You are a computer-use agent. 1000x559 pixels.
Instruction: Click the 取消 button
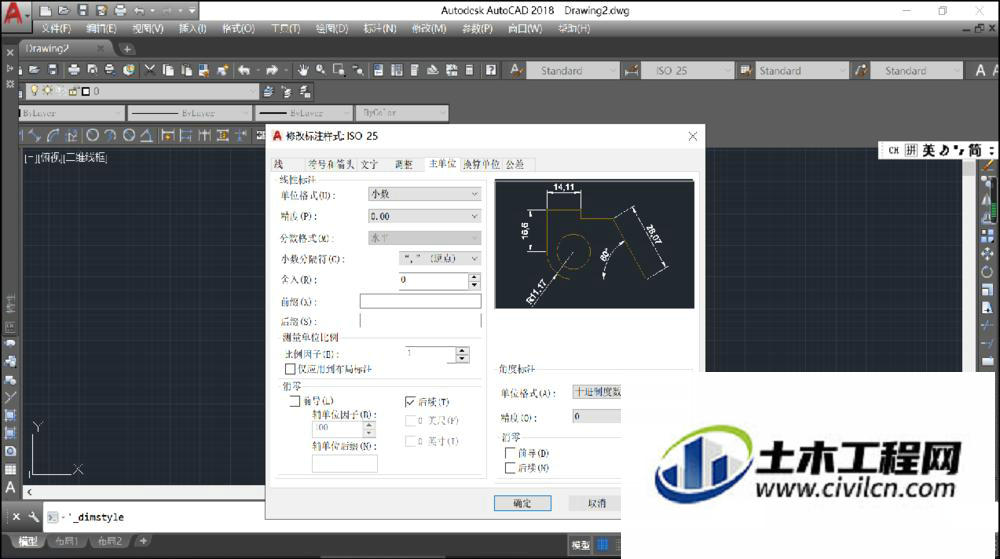point(597,503)
